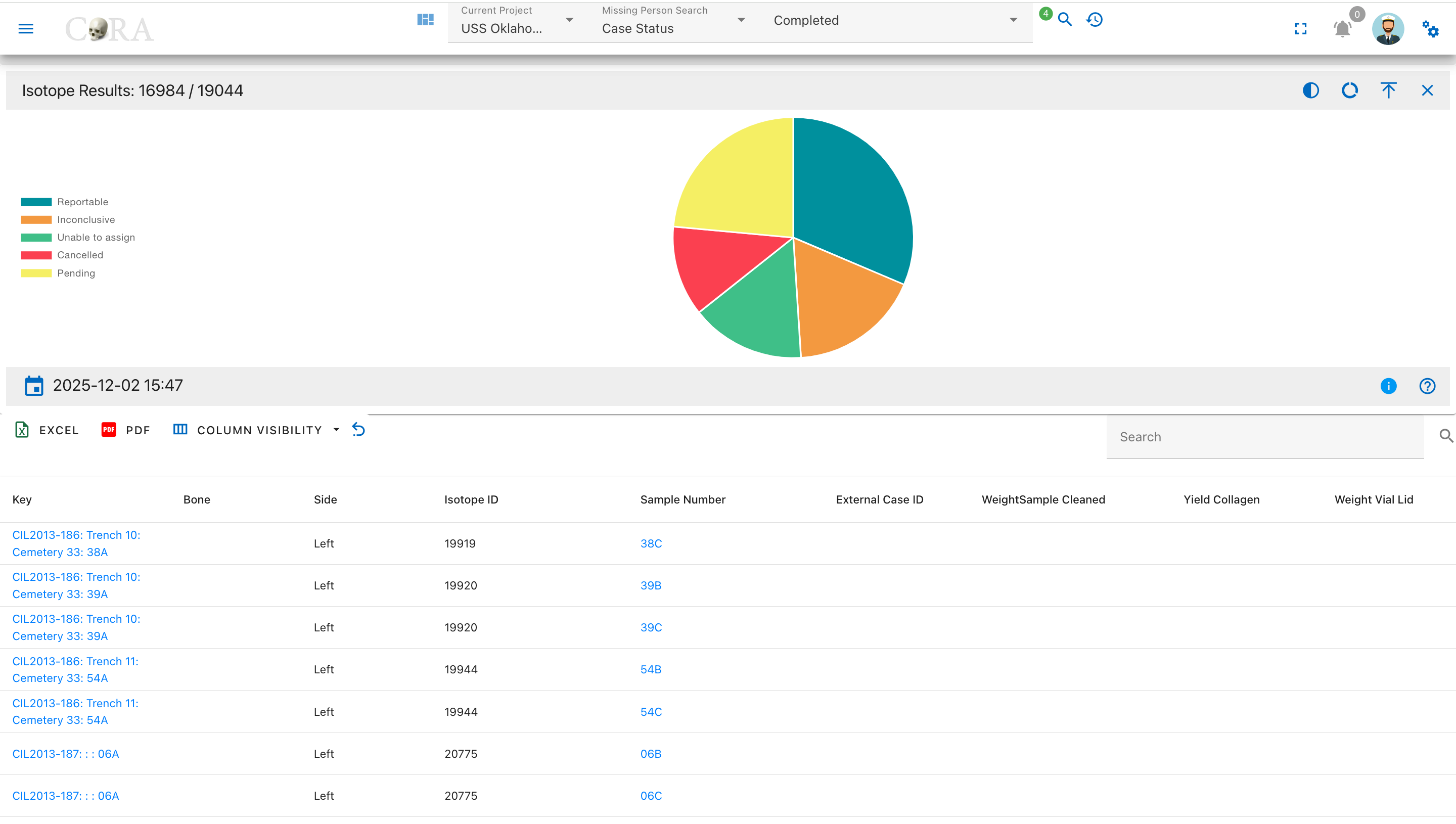Open the search history icon
Image resolution: width=1456 pixels, height=824 pixels.
point(1095,20)
